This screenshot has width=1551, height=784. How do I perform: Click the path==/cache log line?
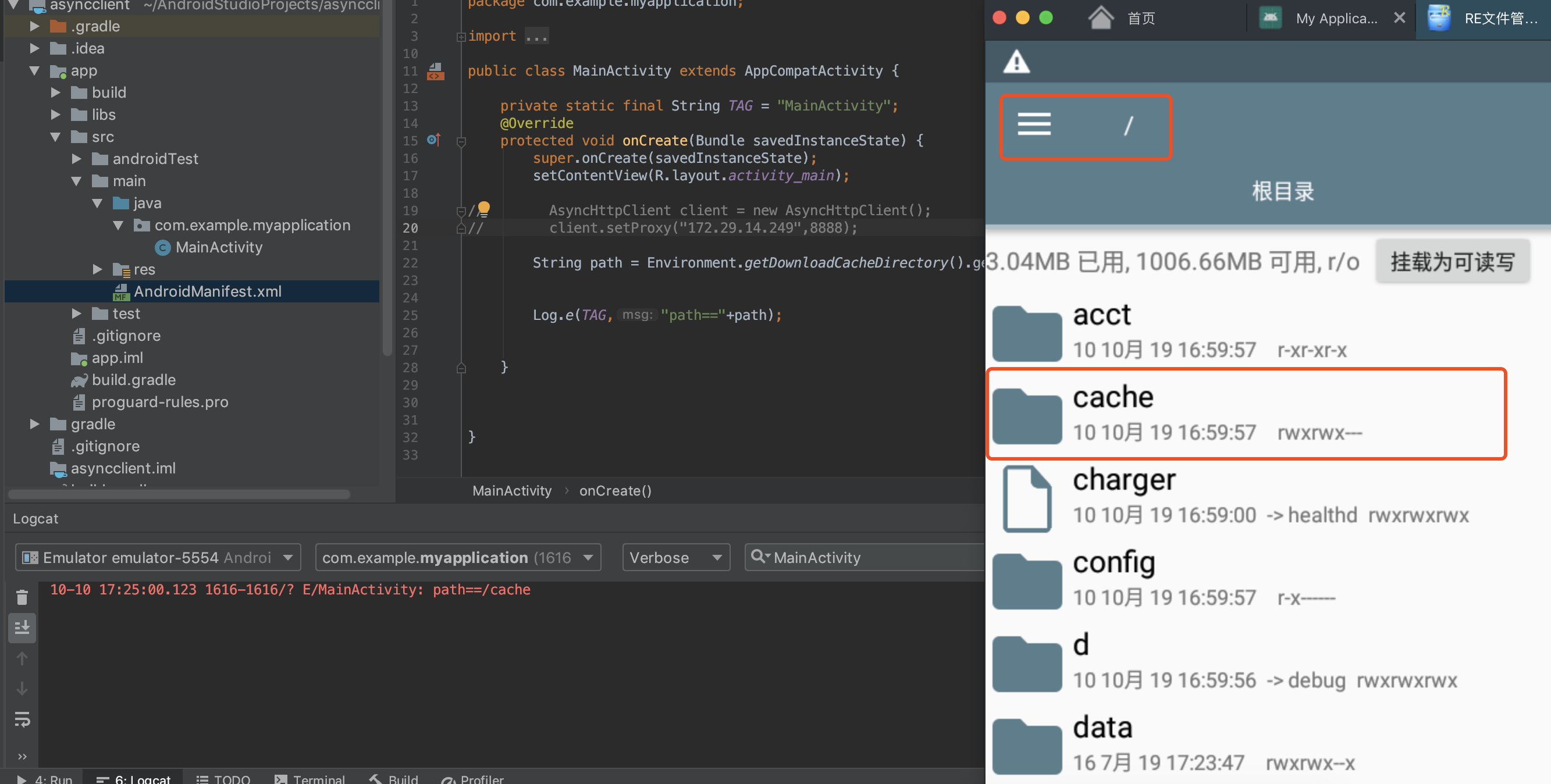pyautogui.click(x=290, y=590)
